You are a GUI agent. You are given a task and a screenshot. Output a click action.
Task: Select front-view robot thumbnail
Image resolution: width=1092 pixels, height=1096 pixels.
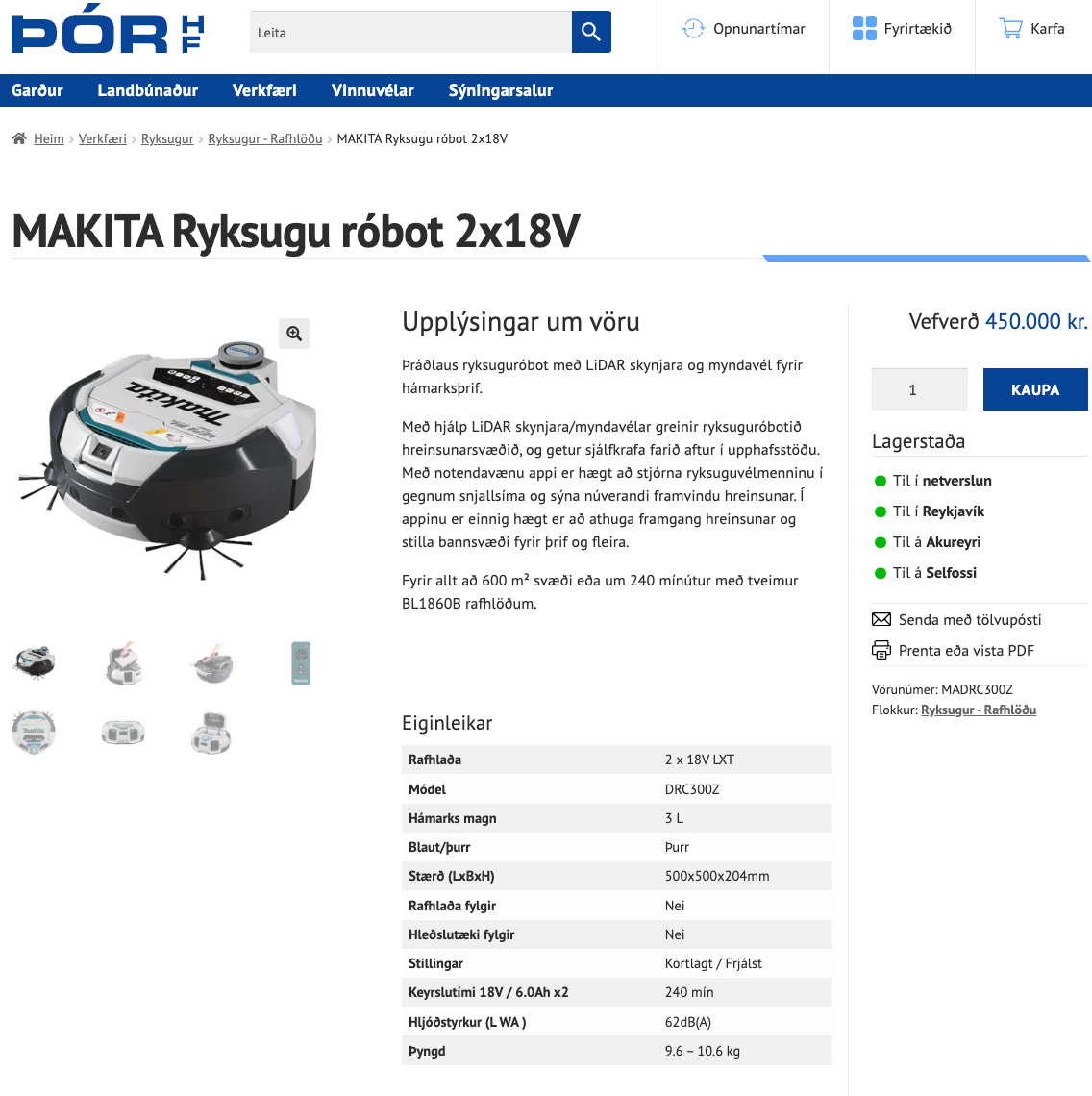(x=123, y=733)
